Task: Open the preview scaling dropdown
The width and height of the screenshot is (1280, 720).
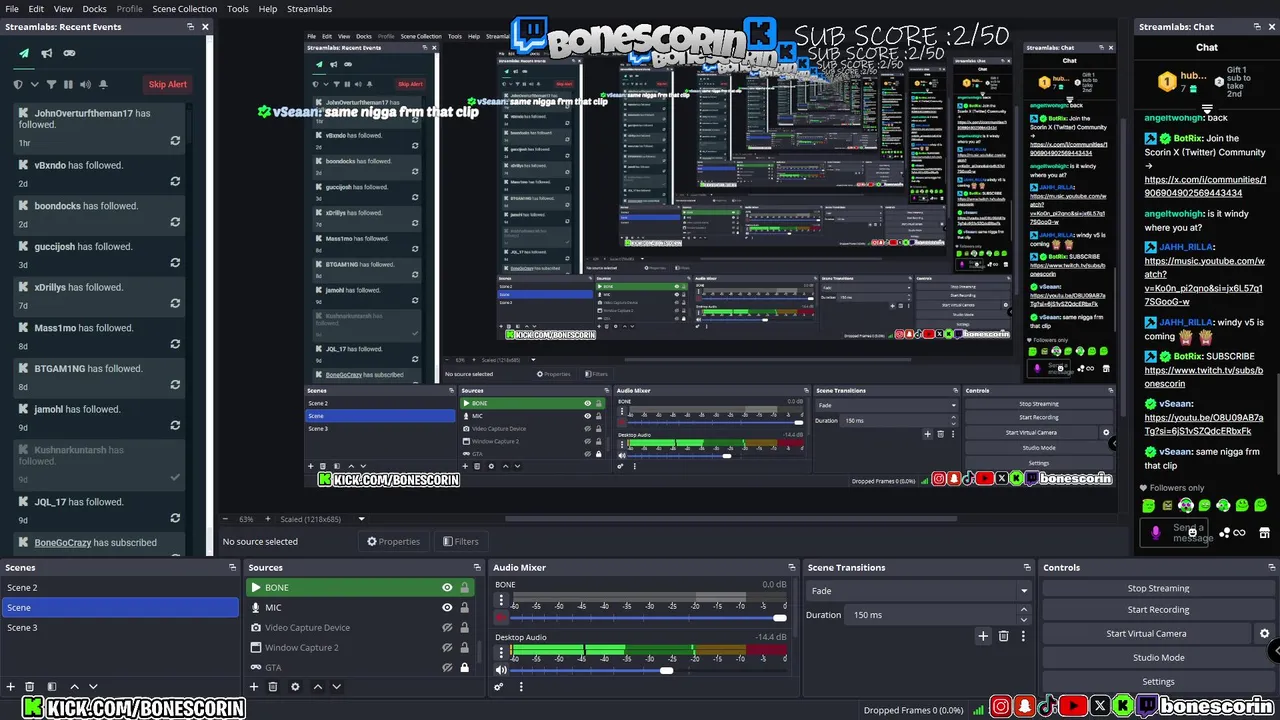Action: point(322,519)
